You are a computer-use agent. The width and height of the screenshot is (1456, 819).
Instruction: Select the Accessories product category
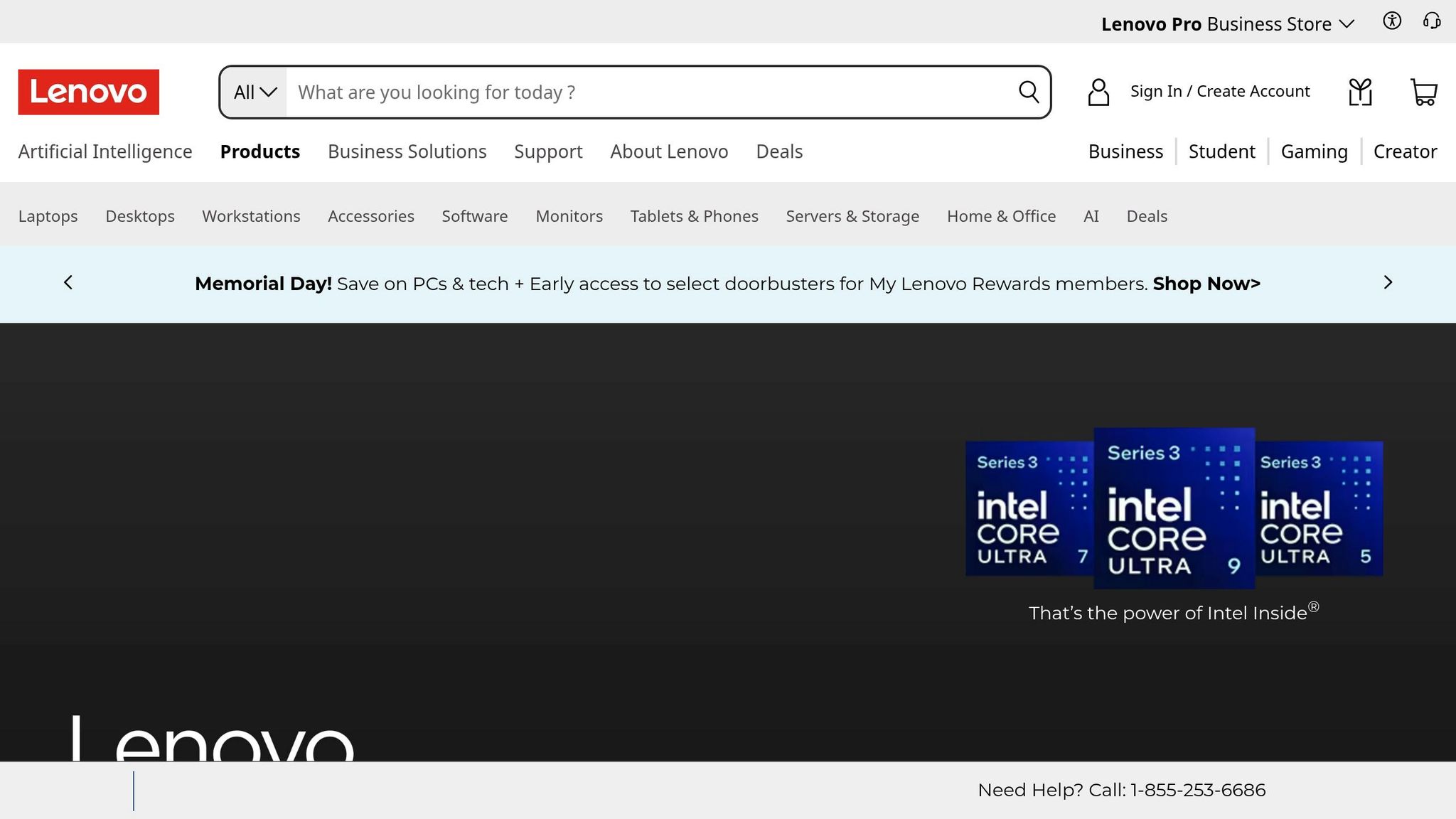pos(371,216)
